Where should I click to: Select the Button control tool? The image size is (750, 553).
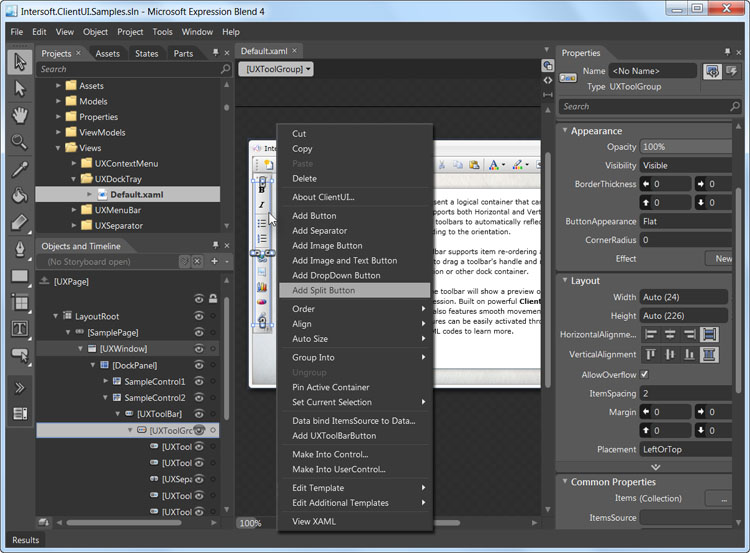point(20,355)
